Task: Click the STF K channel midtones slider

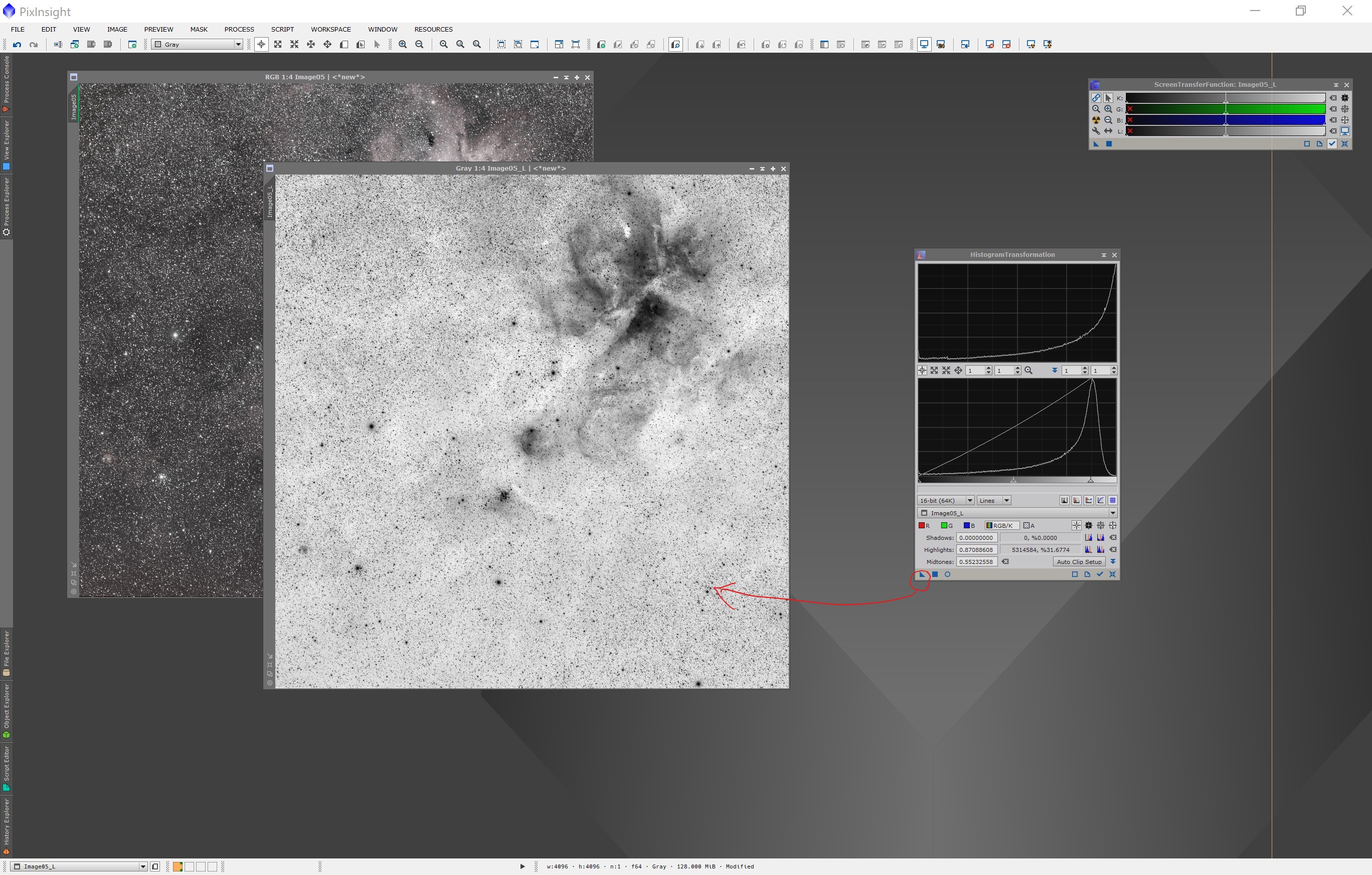Action: (x=1226, y=98)
